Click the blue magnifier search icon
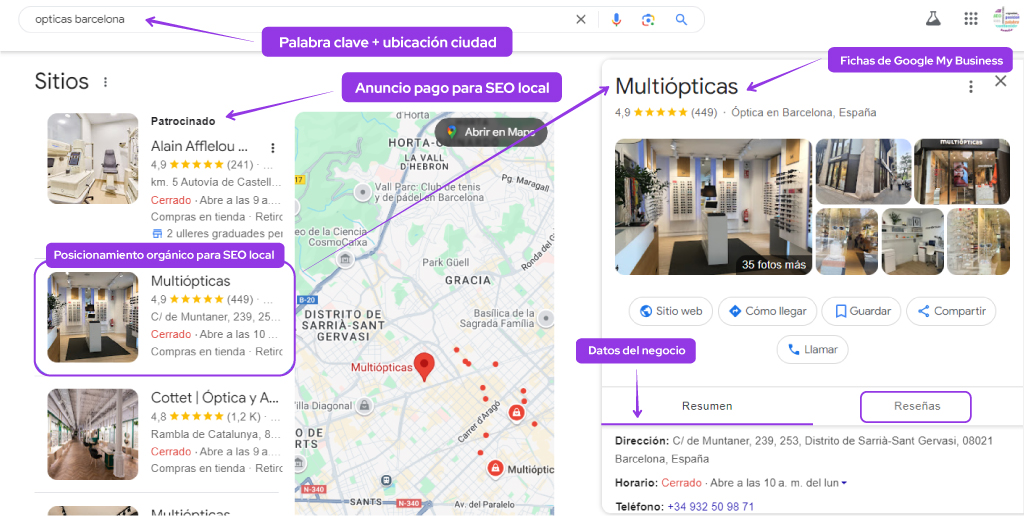Image resolution: width=1024 pixels, height=516 pixels. [681, 20]
